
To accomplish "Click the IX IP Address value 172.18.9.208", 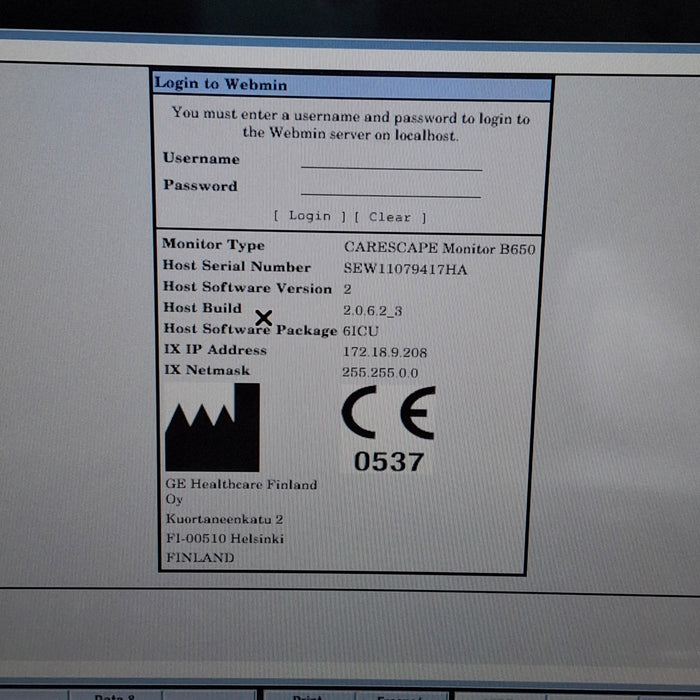I will pos(384,352).
